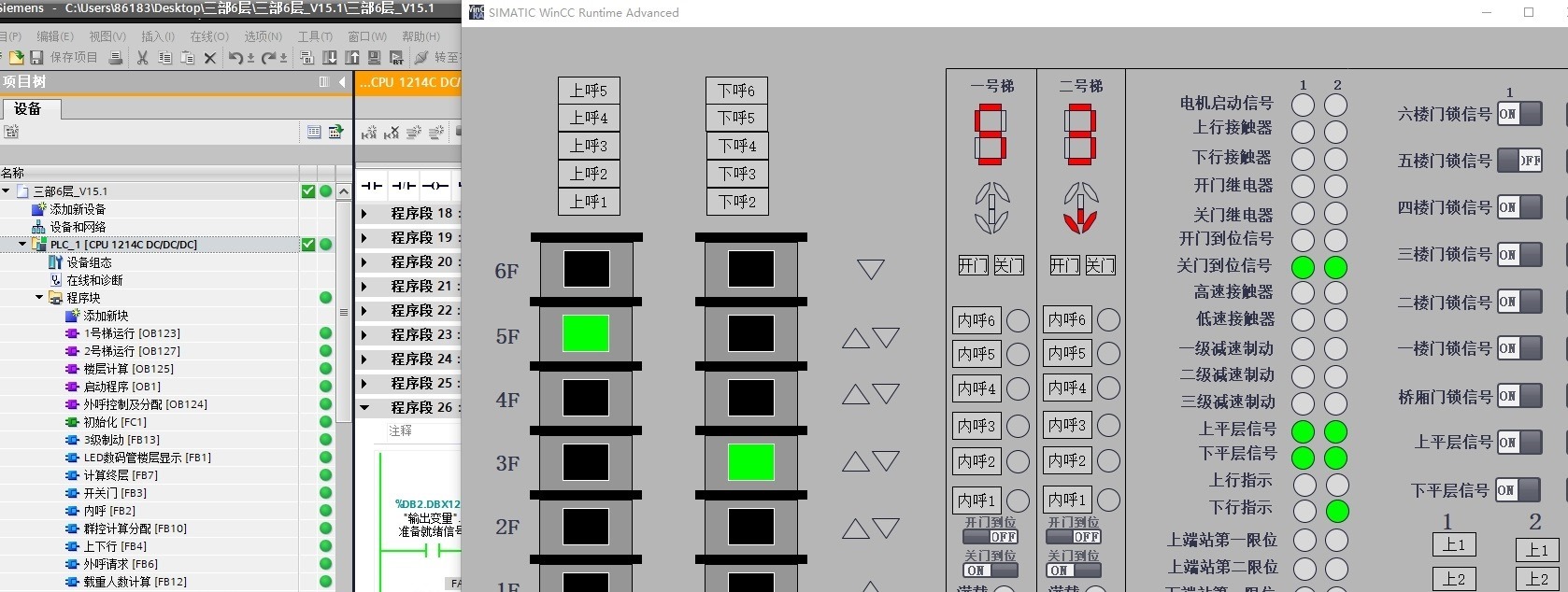
Task: Collapse the project tree panel arrow
Action: click(342, 82)
